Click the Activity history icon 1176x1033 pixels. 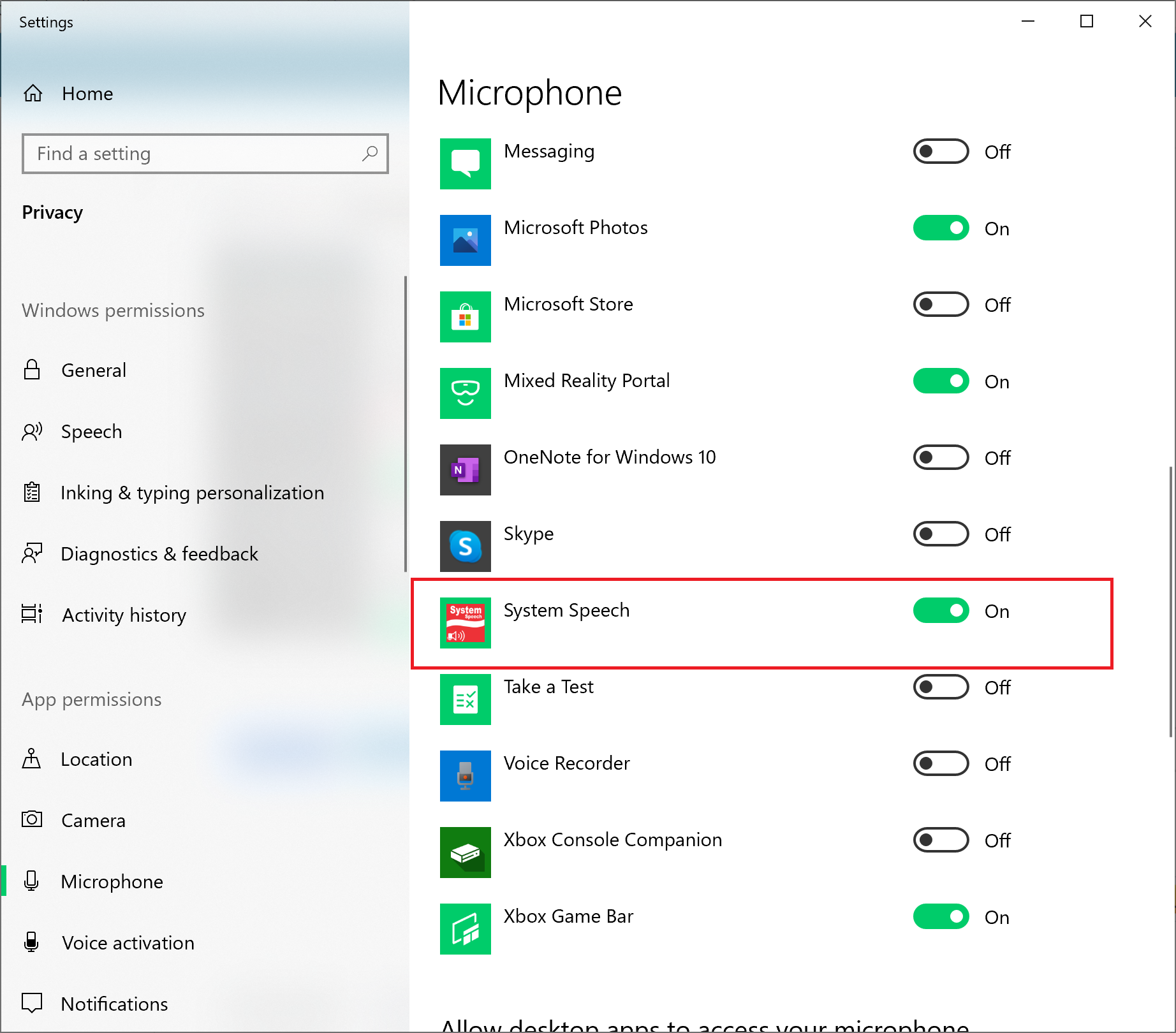pyautogui.click(x=32, y=614)
